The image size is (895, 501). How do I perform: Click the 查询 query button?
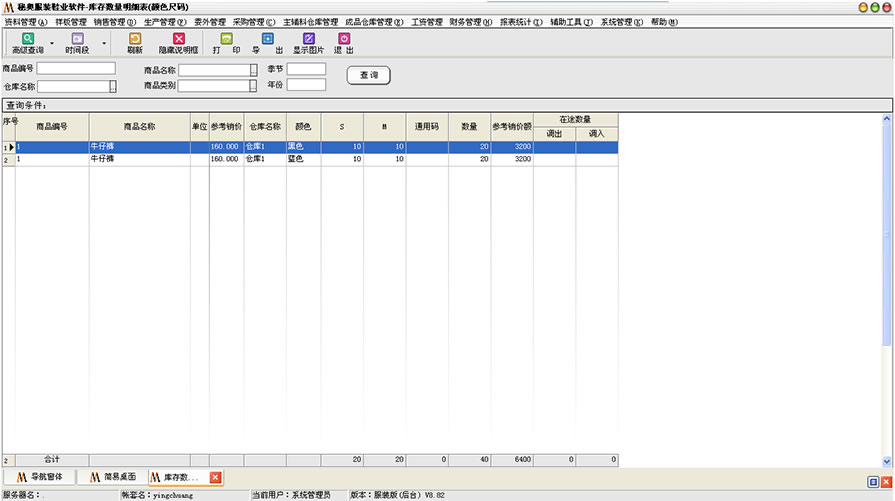[368, 75]
